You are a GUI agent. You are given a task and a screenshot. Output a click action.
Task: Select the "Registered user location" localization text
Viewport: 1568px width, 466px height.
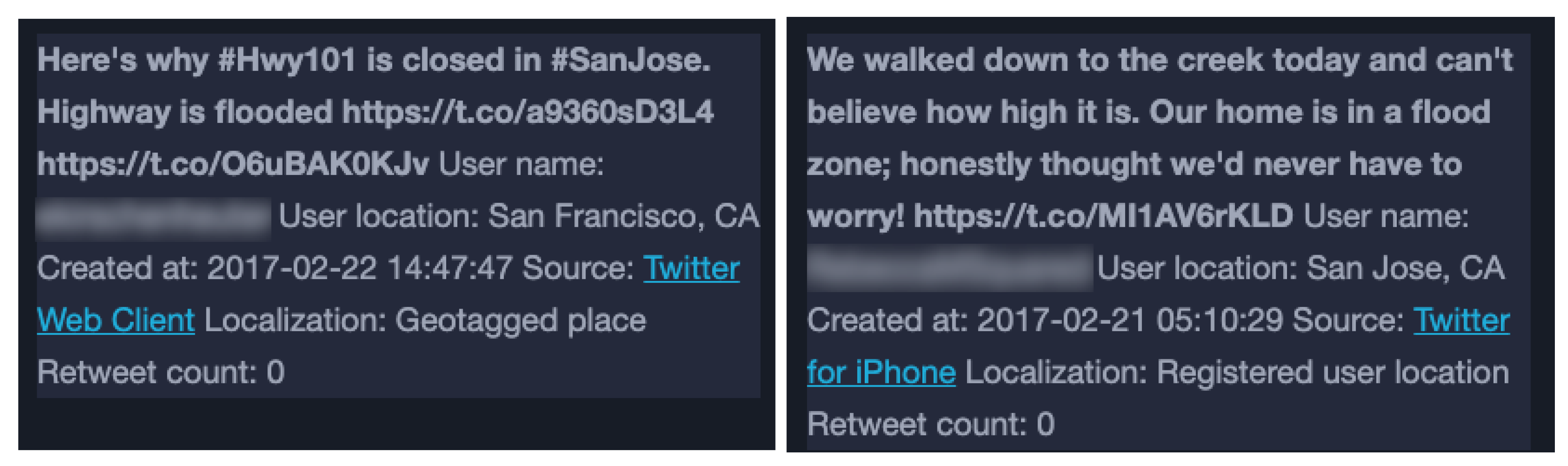click(x=1332, y=372)
